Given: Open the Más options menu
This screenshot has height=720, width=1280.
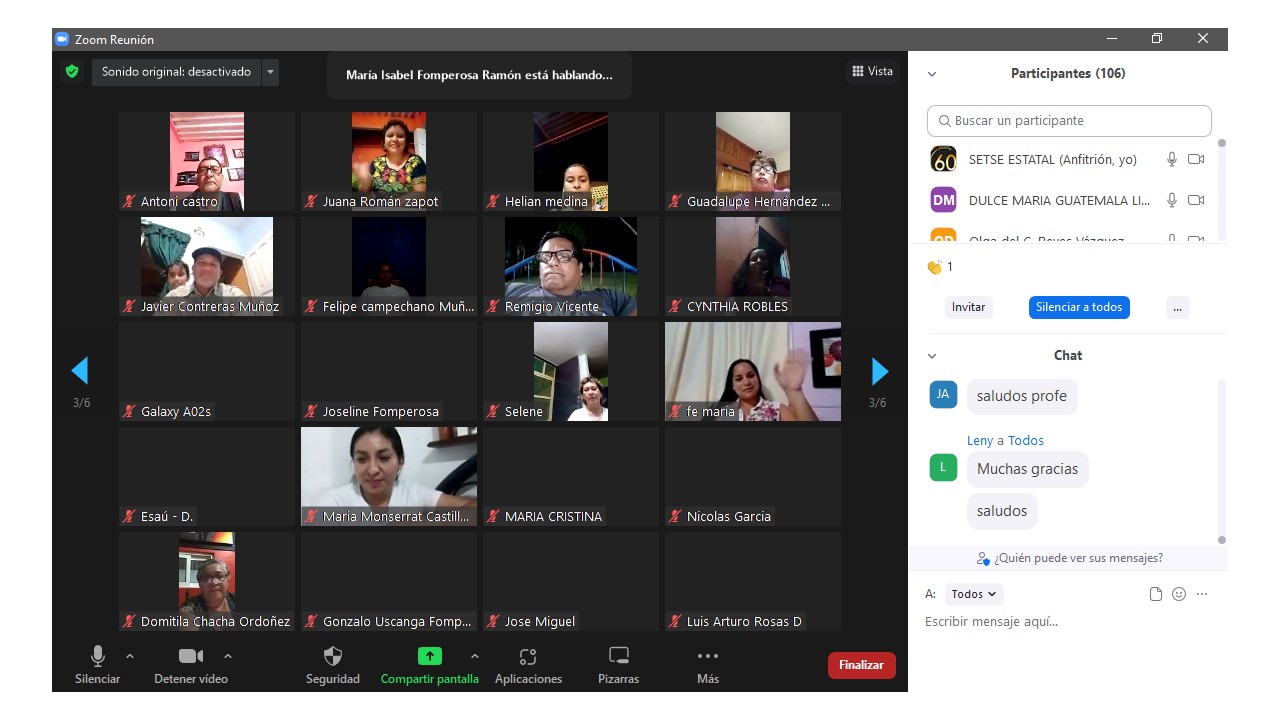Looking at the screenshot, I should (x=708, y=665).
